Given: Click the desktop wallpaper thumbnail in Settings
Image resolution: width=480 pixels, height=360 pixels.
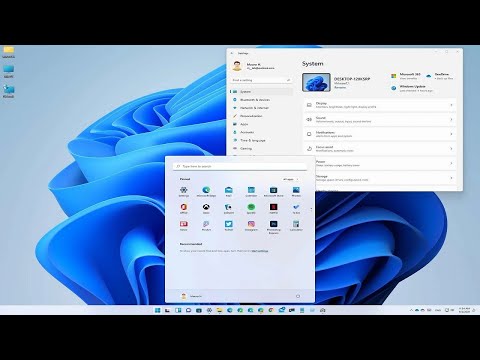Looking at the screenshot, I should tap(316, 82).
